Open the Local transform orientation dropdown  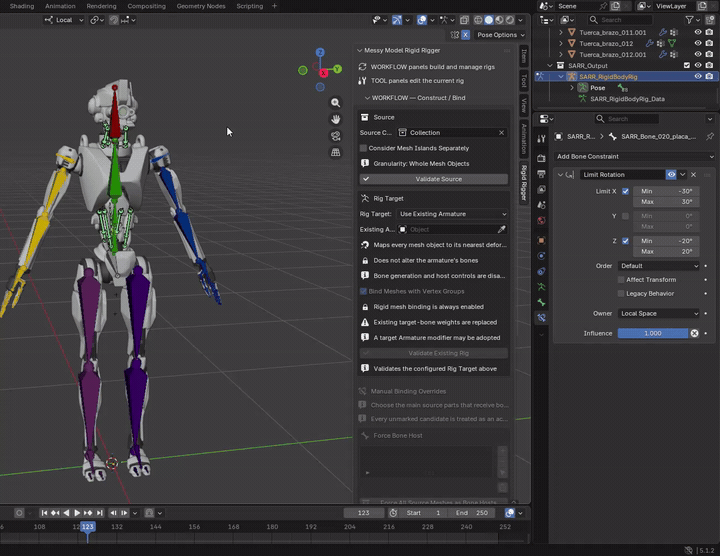tap(64, 20)
